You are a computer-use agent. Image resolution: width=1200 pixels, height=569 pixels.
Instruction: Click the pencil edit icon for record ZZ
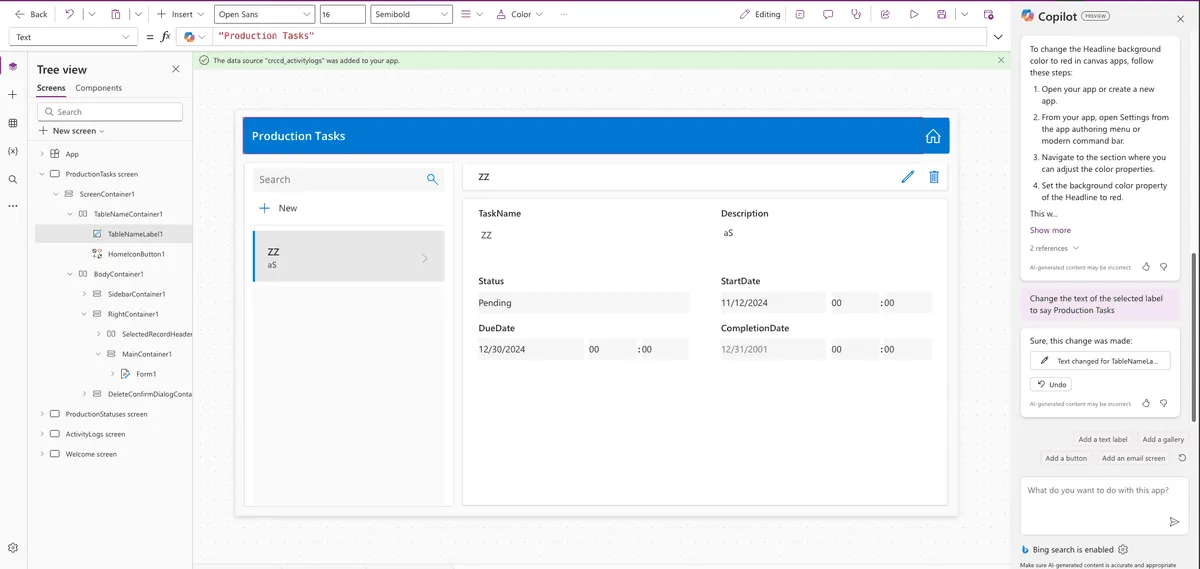(907, 177)
